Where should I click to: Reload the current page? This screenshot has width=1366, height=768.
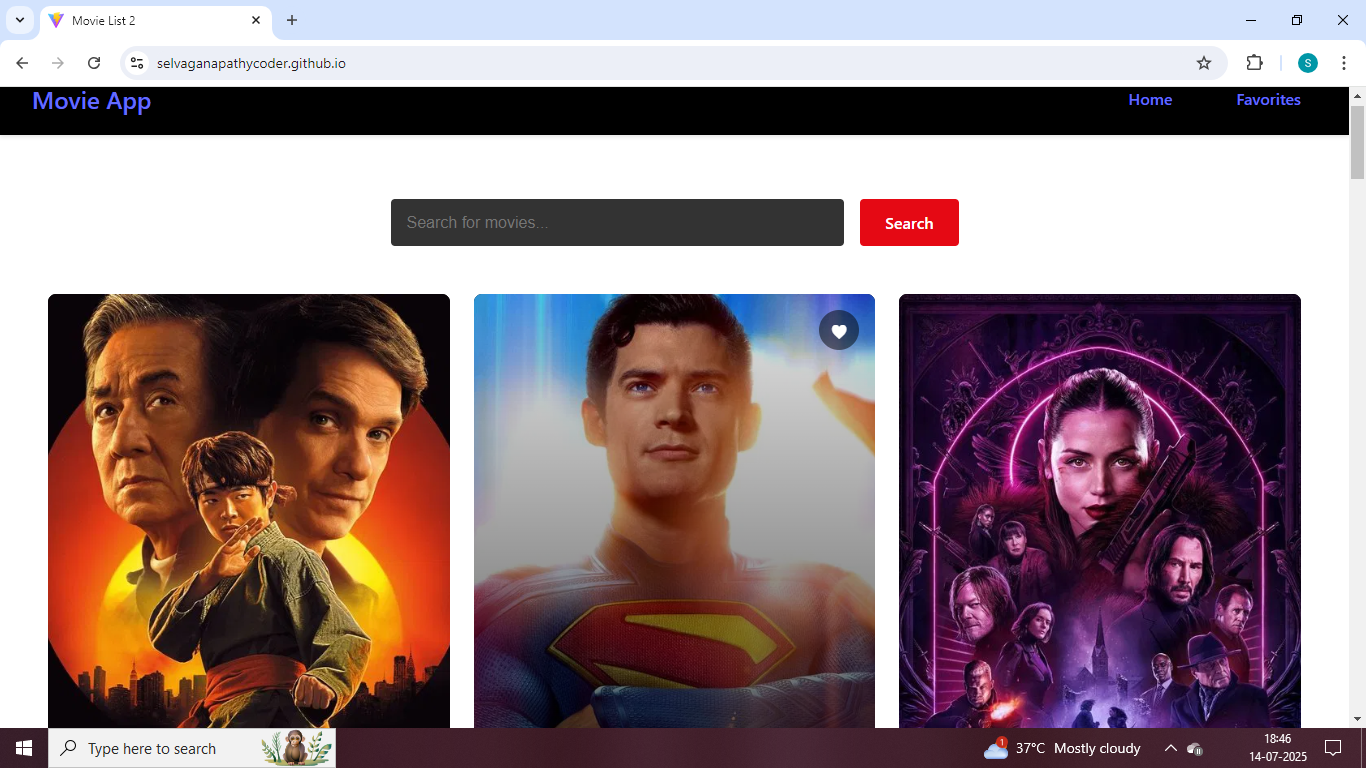tap(94, 63)
